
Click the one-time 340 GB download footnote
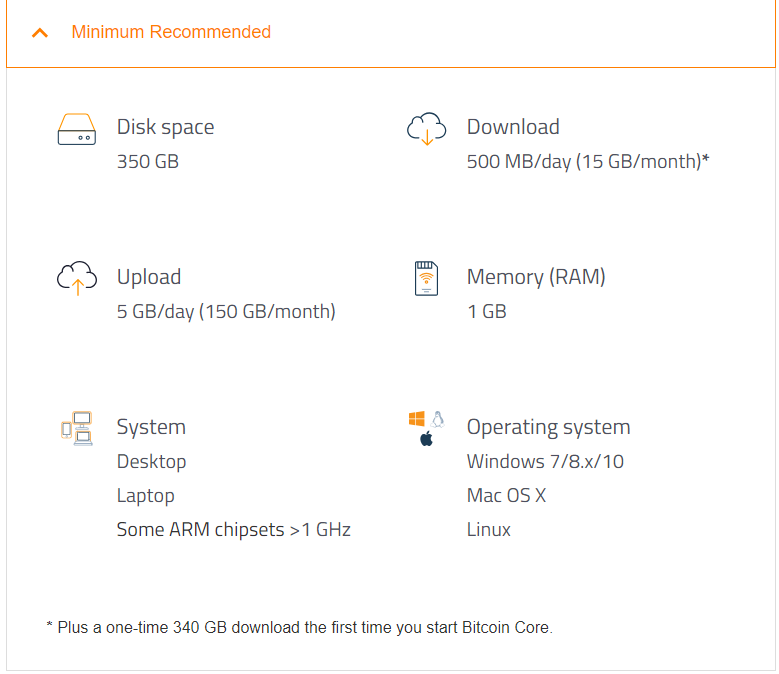point(300,628)
